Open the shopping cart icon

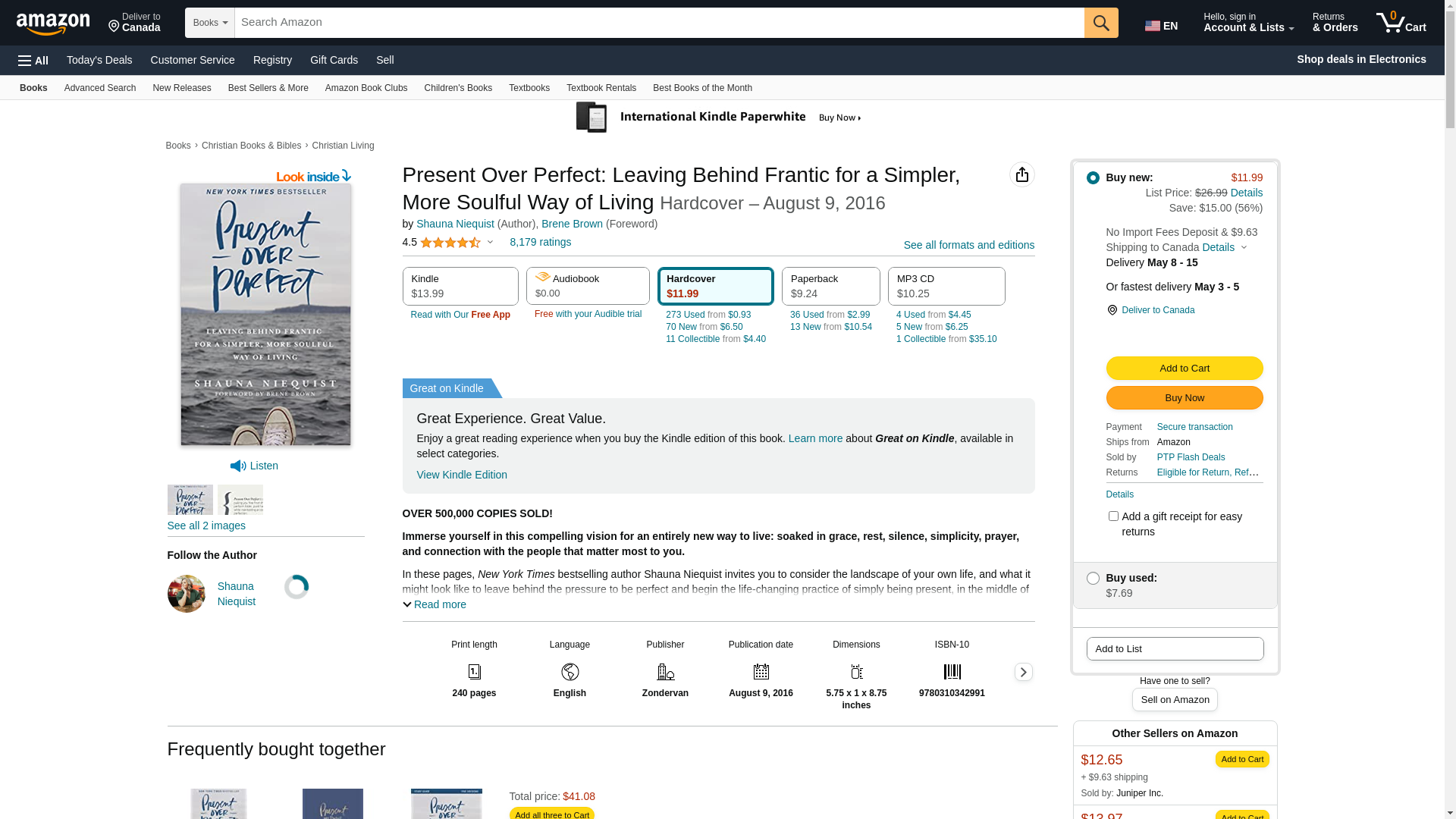coord(1401,23)
